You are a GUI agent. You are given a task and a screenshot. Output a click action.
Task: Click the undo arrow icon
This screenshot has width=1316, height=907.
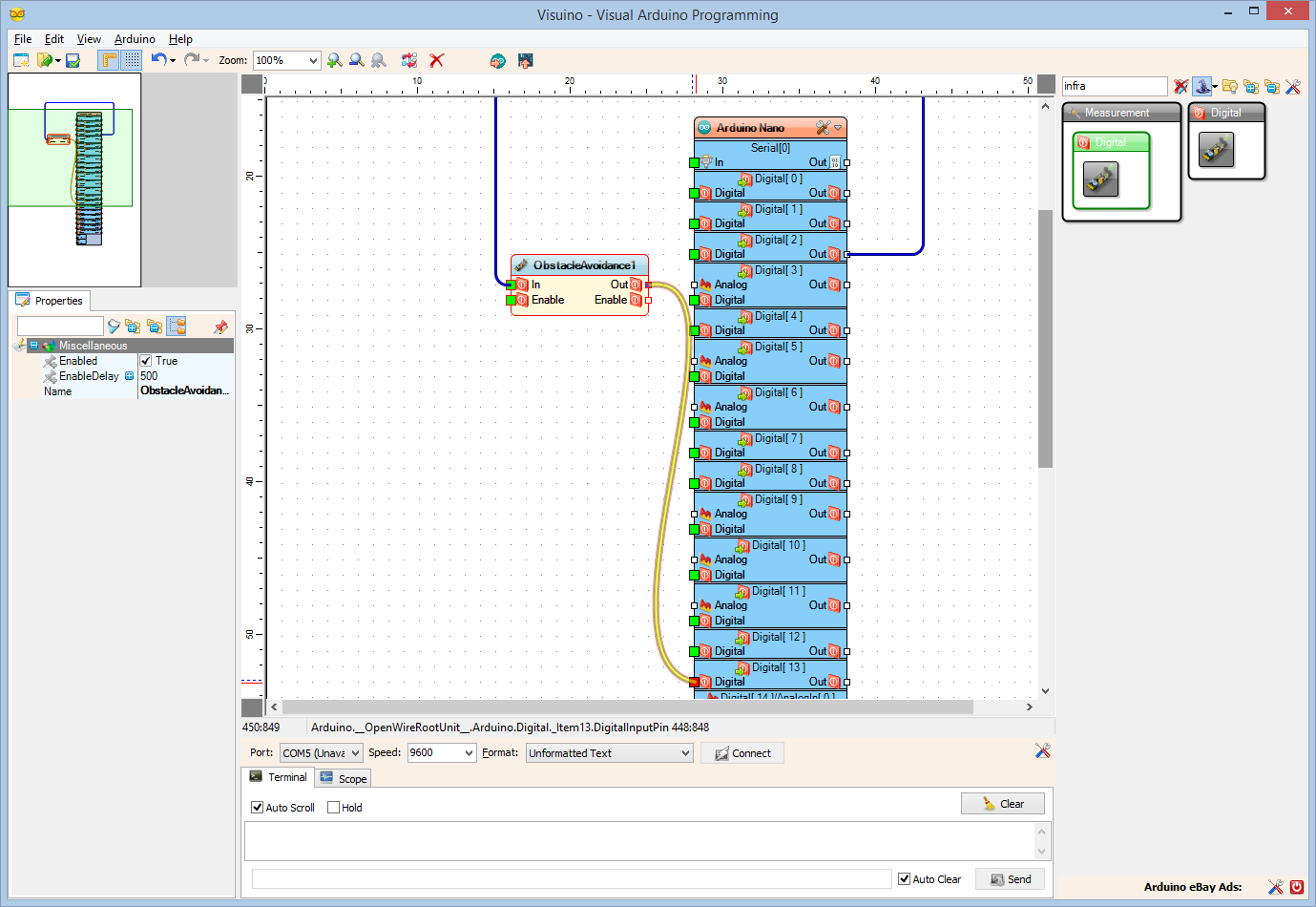pos(158,59)
